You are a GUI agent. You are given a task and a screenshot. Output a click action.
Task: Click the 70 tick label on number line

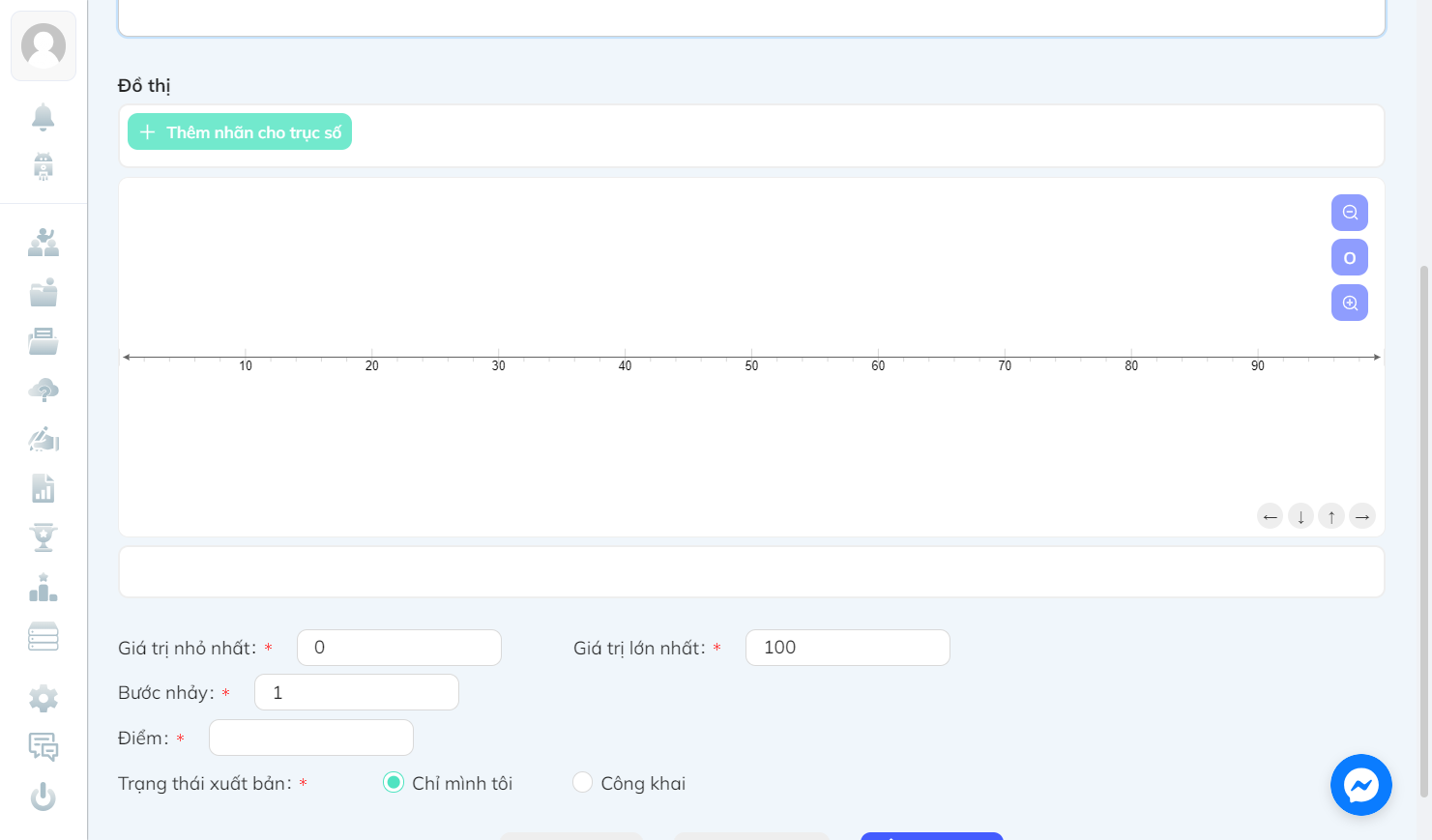coord(1005,366)
